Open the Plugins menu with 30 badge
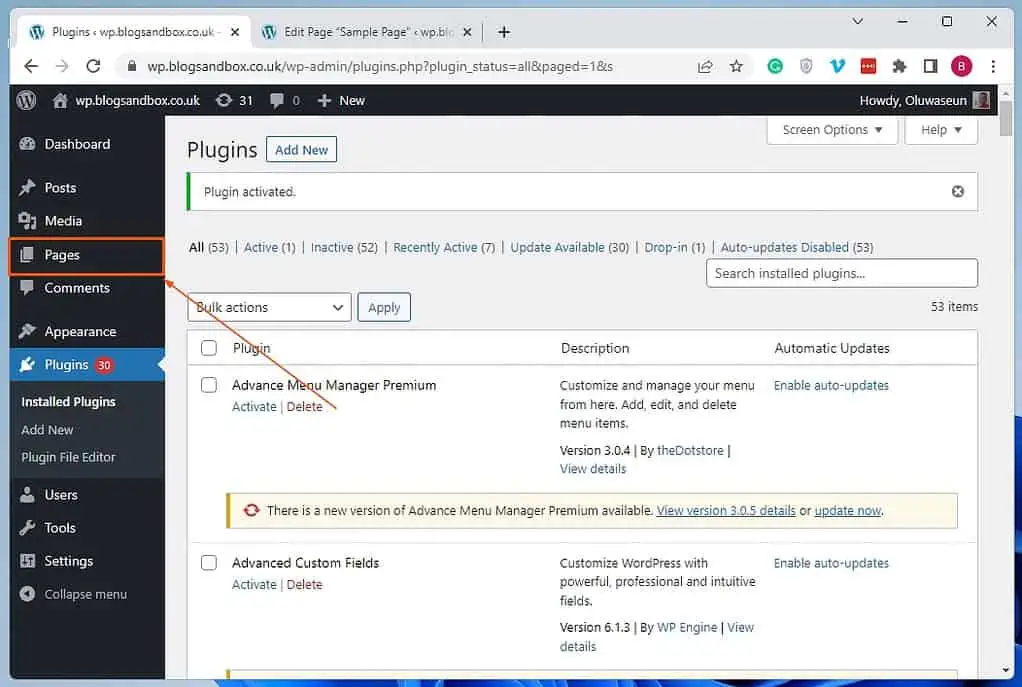The image size is (1022, 687). (87, 365)
